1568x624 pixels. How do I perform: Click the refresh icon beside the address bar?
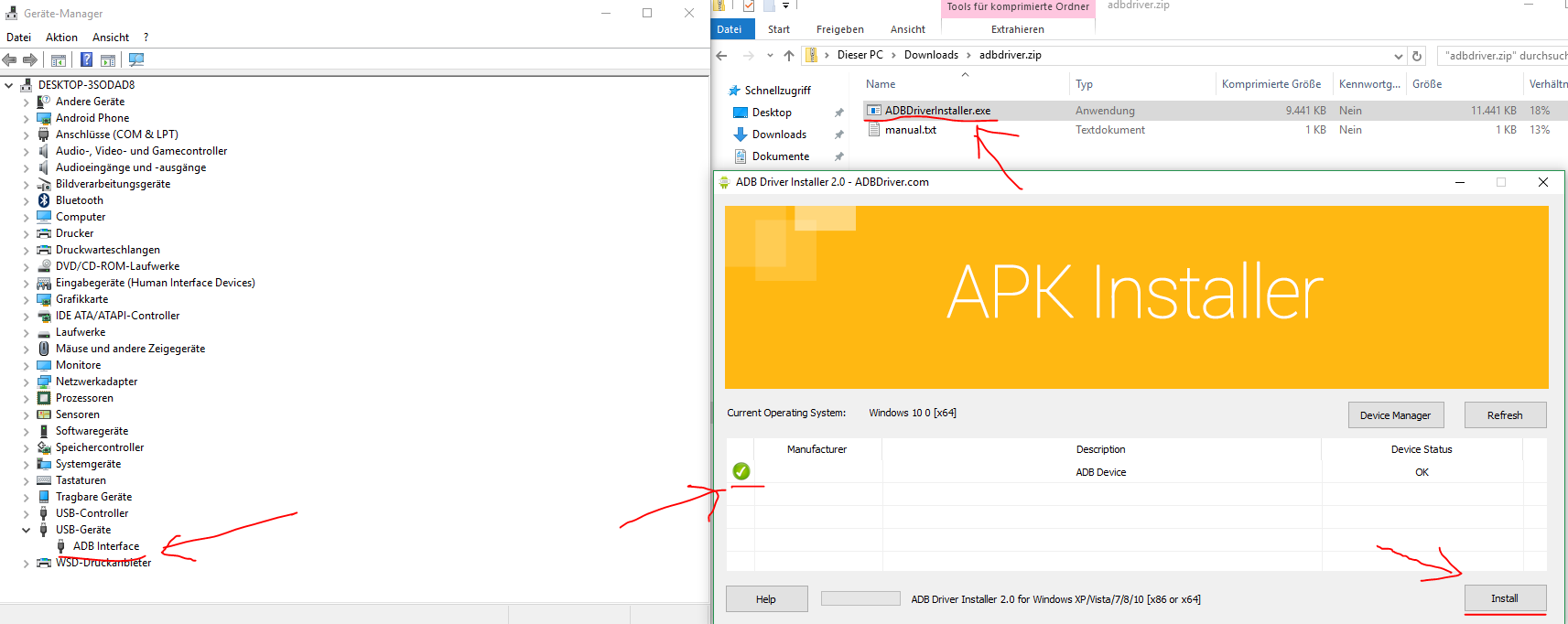click(x=1417, y=56)
